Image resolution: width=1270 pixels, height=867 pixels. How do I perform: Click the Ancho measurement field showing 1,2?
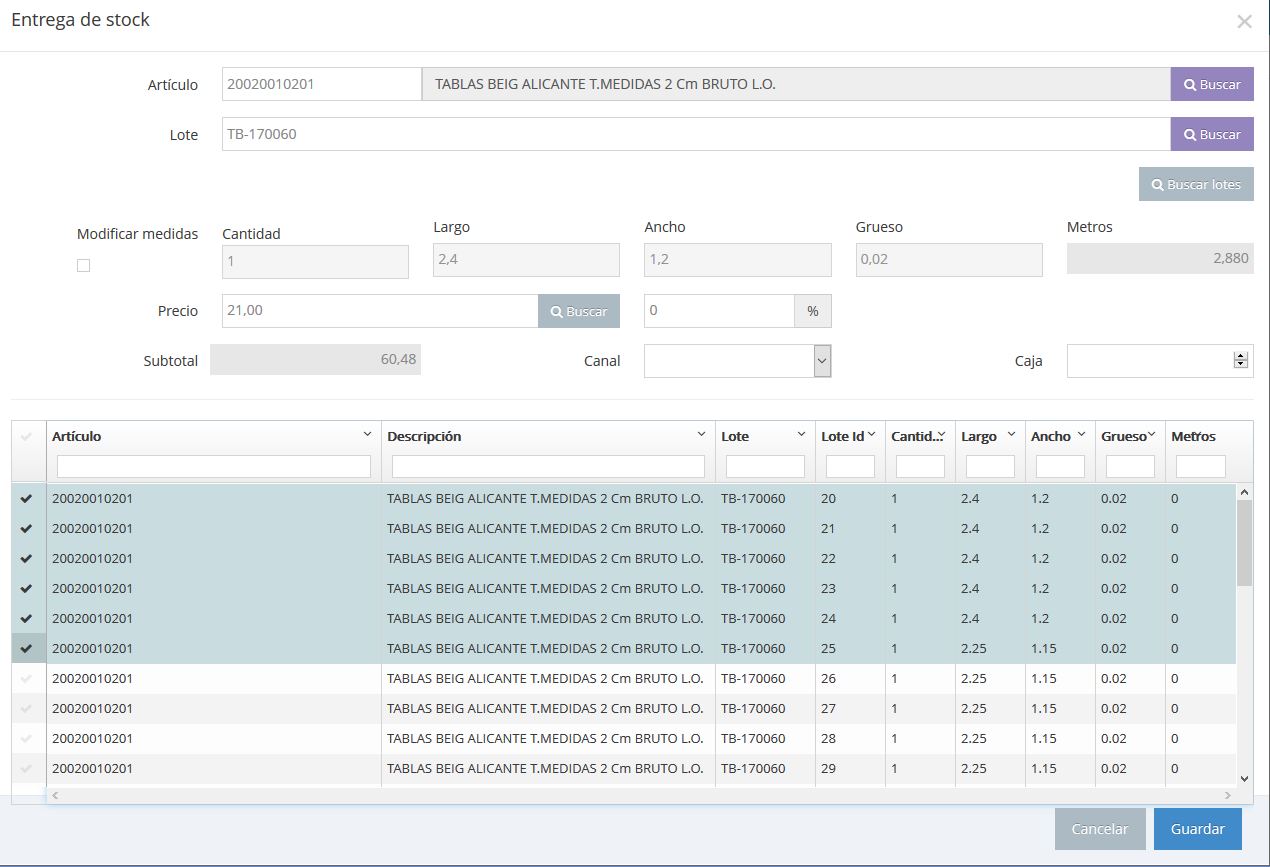click(738, 260)
